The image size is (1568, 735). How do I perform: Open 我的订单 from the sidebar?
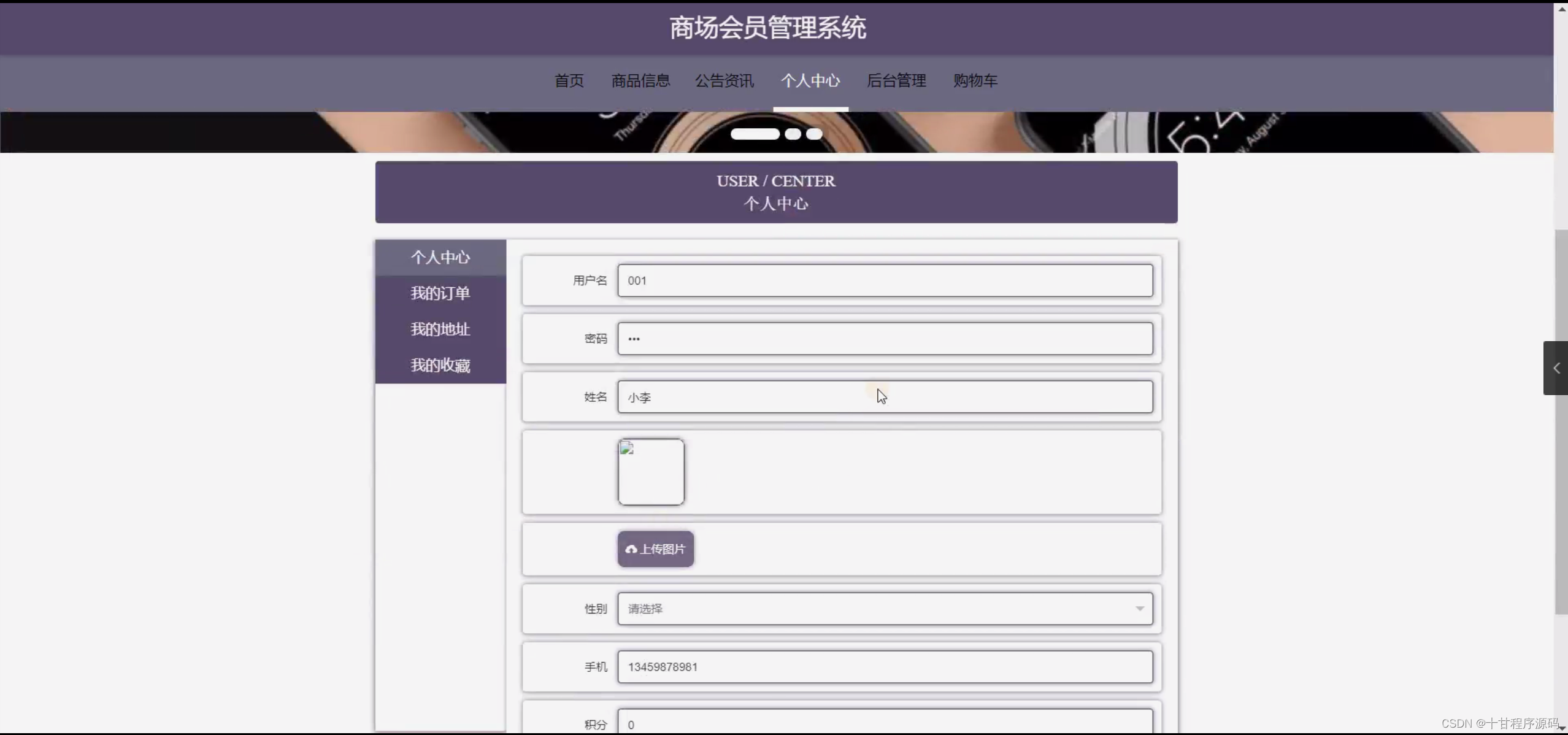(440, 293)
